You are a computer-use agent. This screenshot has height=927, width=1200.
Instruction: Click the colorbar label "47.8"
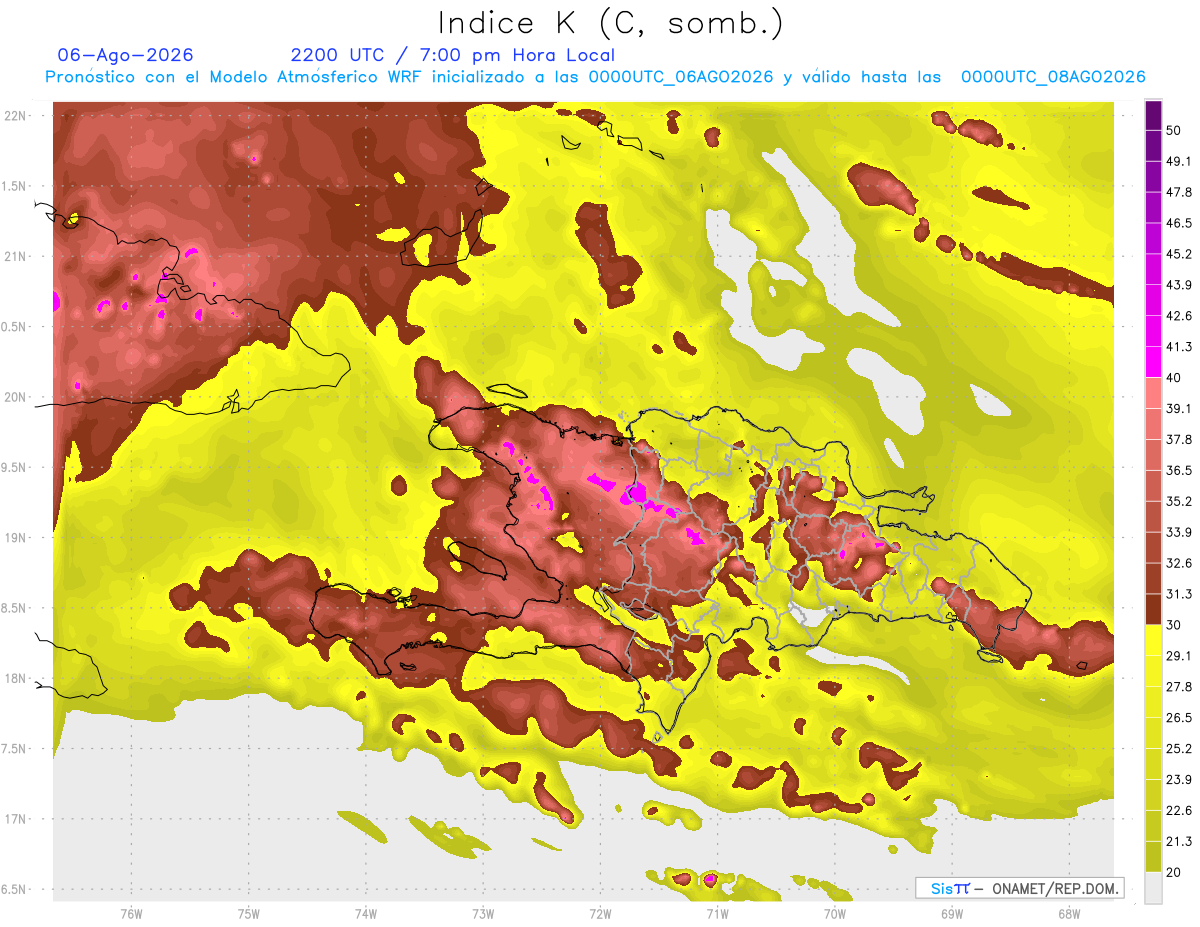(1179, 192)
